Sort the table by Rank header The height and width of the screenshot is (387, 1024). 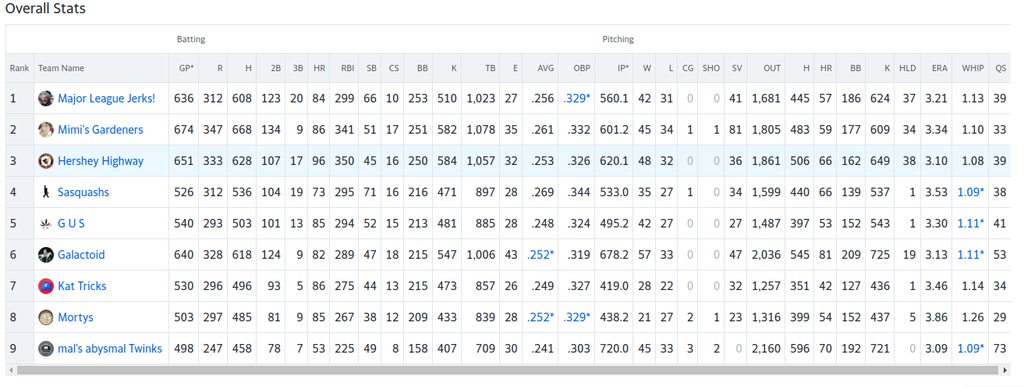19,68
